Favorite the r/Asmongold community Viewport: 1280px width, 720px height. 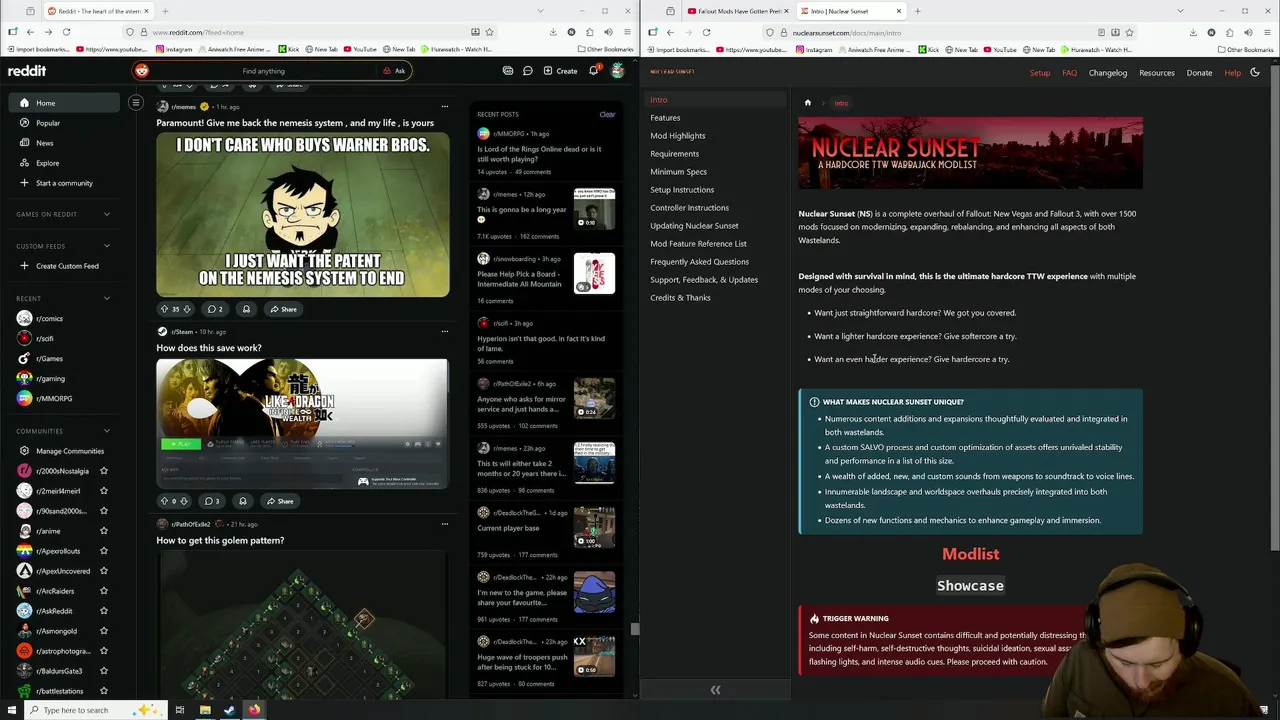point(104,631)
